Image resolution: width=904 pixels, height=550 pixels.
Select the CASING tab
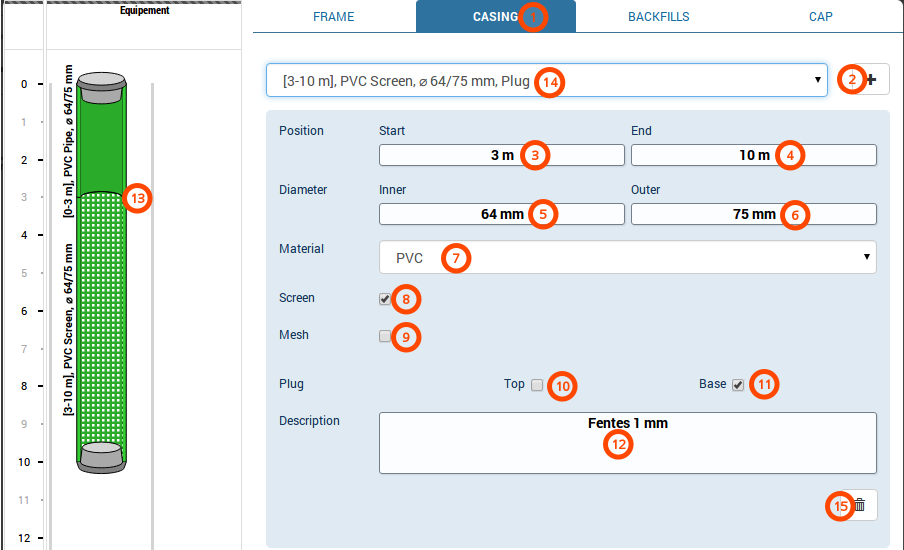pos(495,17)
